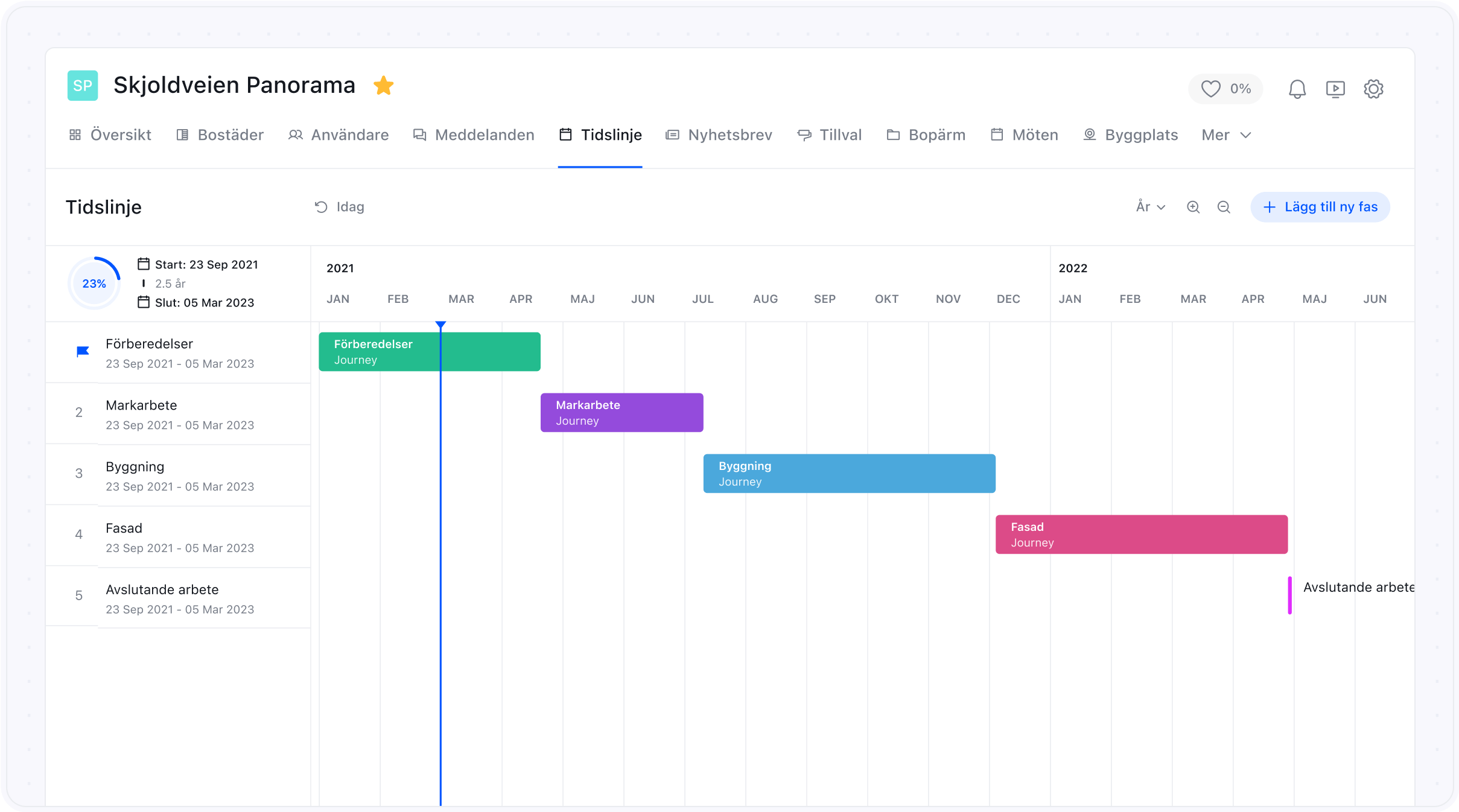
Task: Click the zoom out magnifier icon
Action: [1224, 207]
